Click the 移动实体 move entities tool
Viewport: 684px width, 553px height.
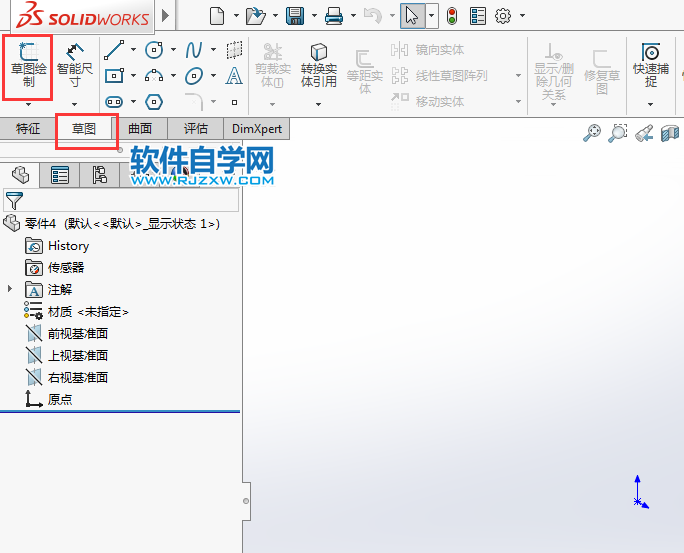[x=428, y=102]
